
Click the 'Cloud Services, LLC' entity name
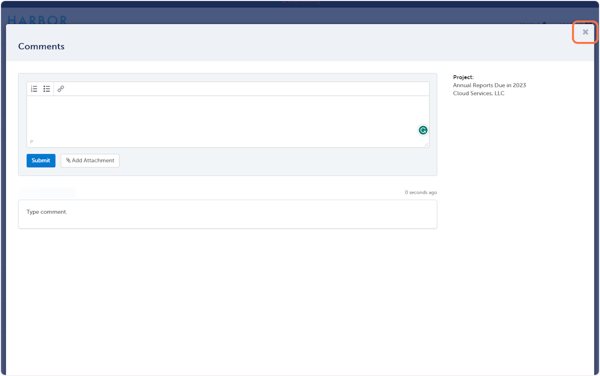pos(479,93)
